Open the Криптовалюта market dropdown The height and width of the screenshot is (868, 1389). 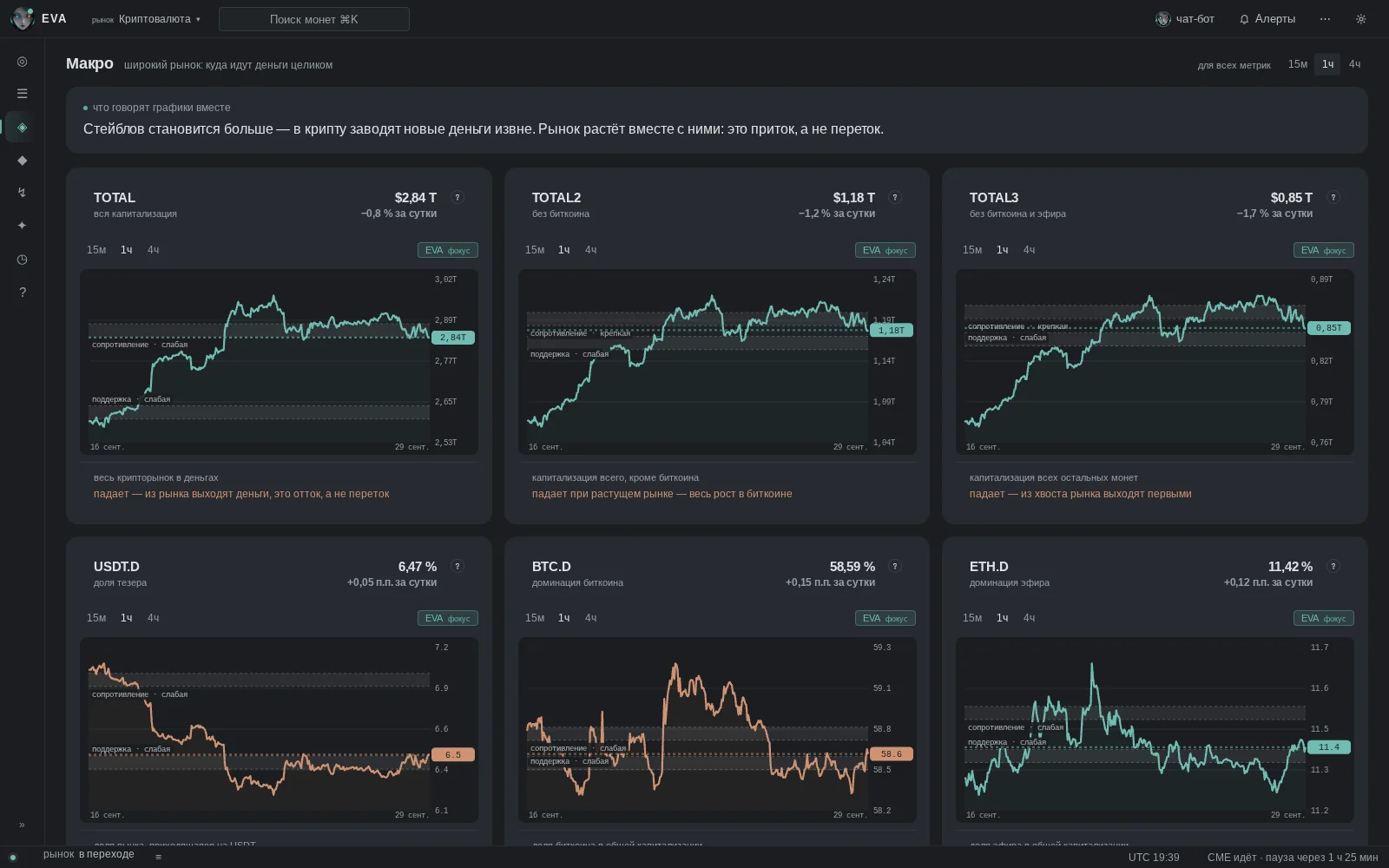click(x=147, y=19)
